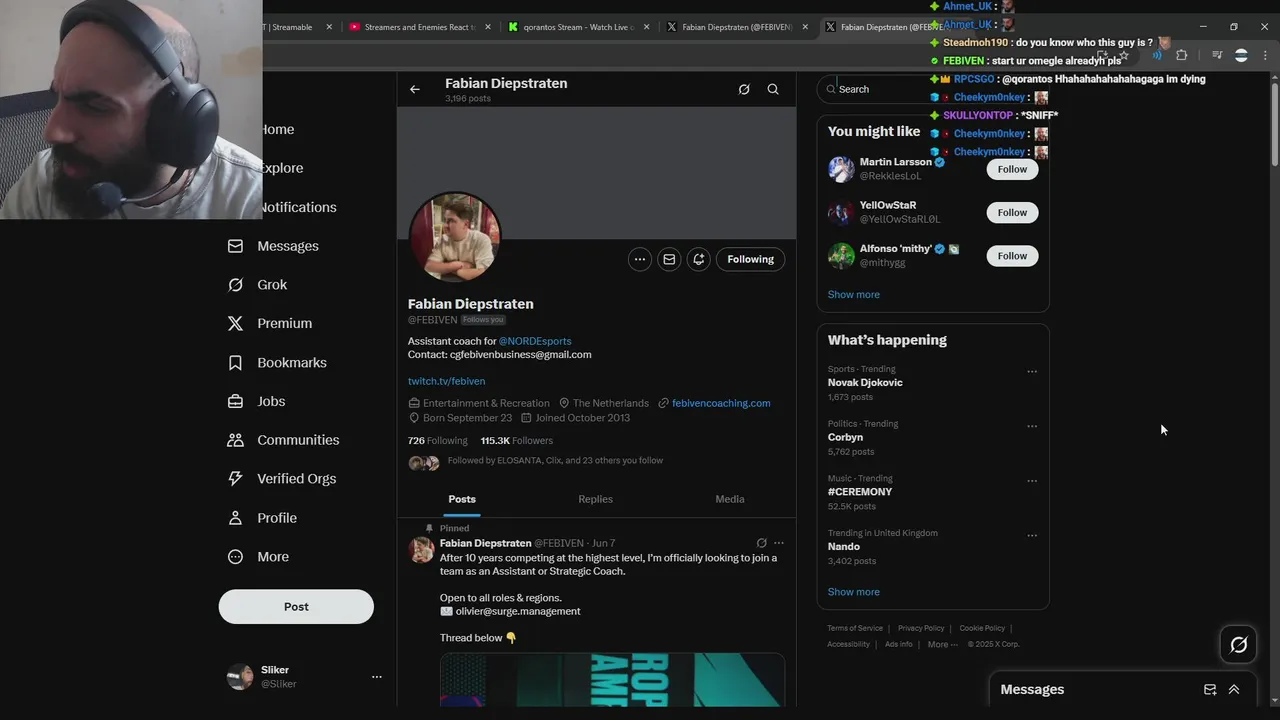Open the #CEREMONY trending topic
The height and width of the screenshot is (720, 1280).
[x=860, y=492]
